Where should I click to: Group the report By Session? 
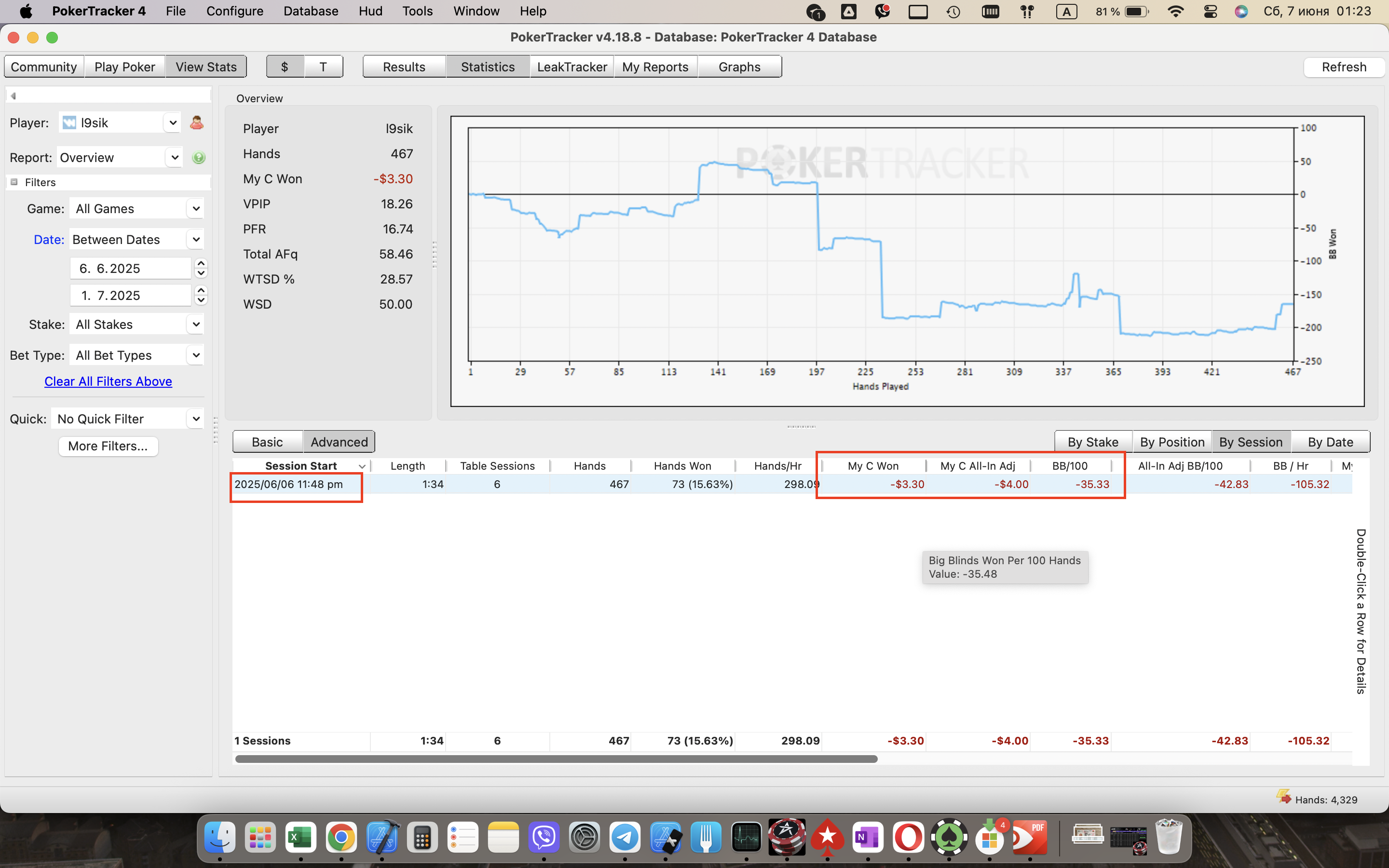coord(1251,441)
